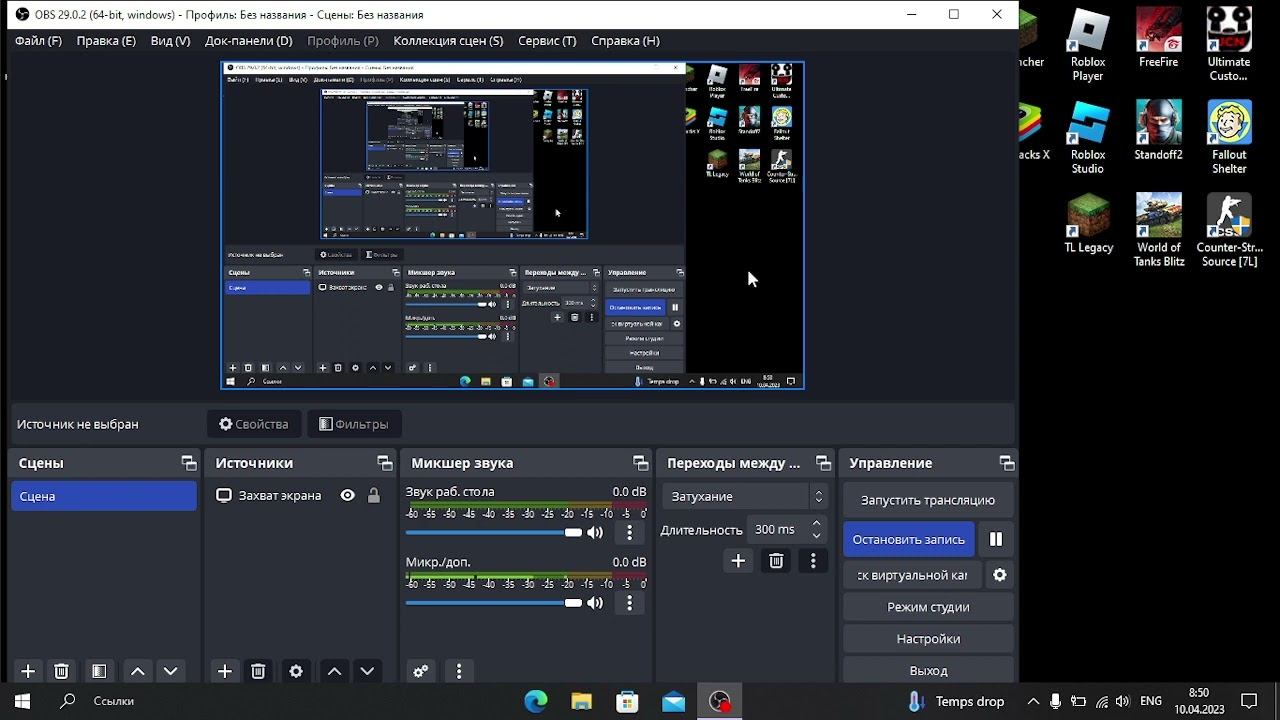Mute the Звук раб. стола channel
The image size is (1280, 720).
coord(595,533)
